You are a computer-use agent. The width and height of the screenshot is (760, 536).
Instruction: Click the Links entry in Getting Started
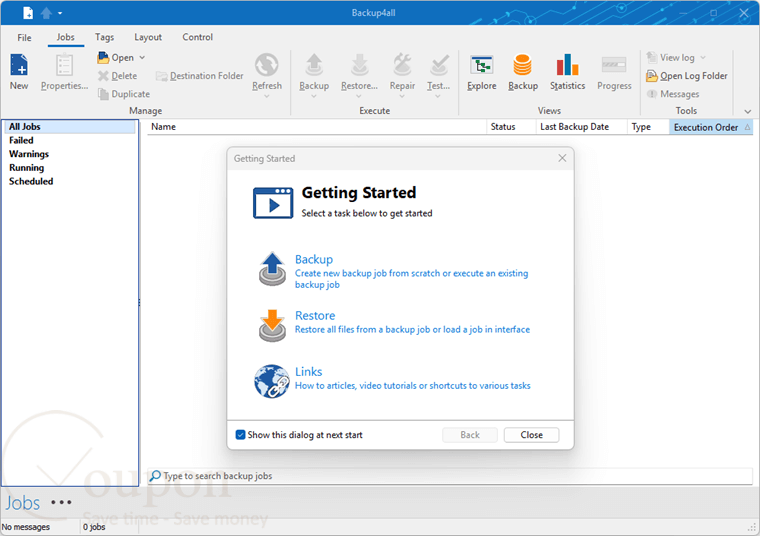click(x=308, y=372)
